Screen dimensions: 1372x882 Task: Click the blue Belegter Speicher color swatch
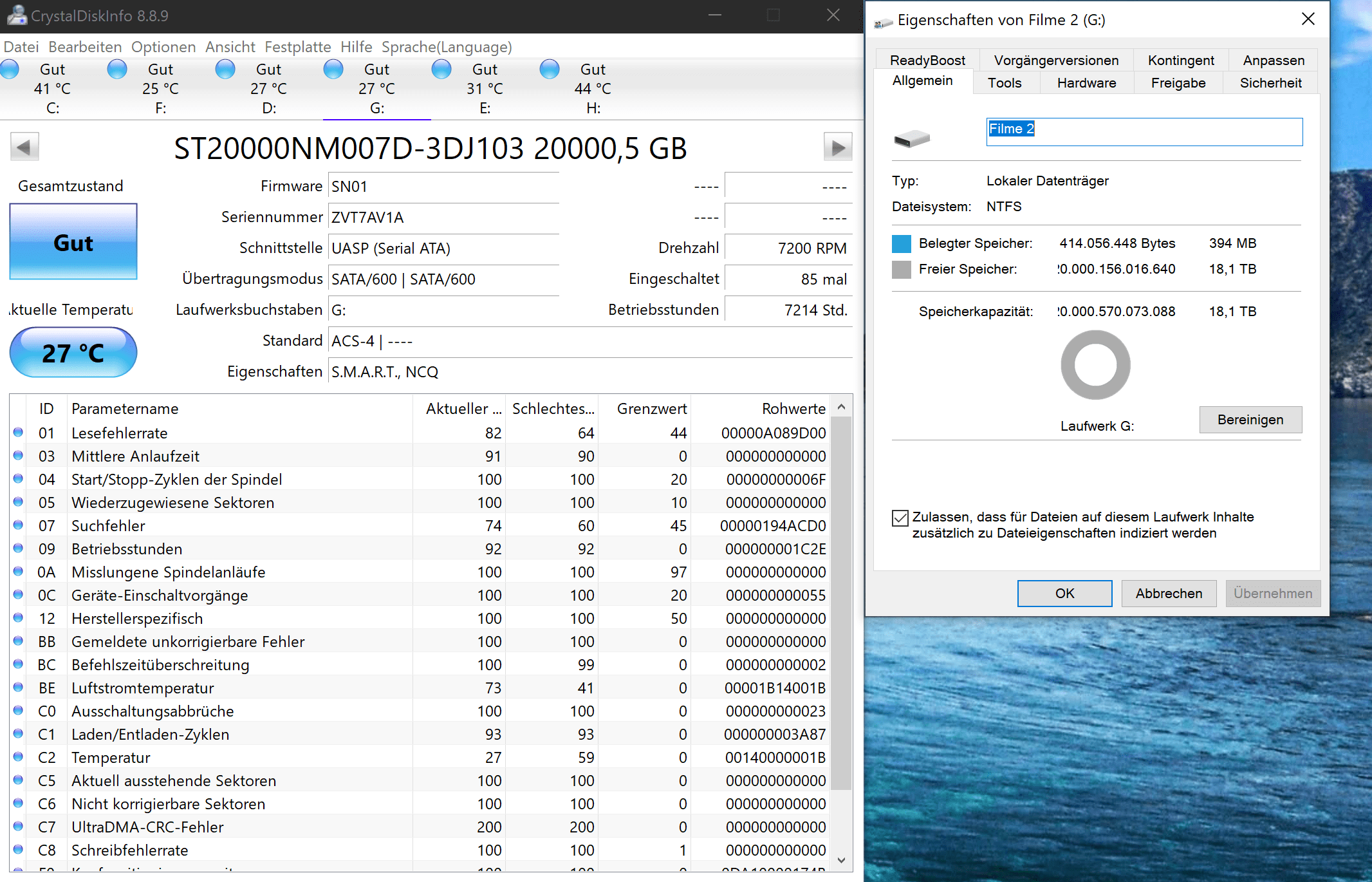(902, 243)
